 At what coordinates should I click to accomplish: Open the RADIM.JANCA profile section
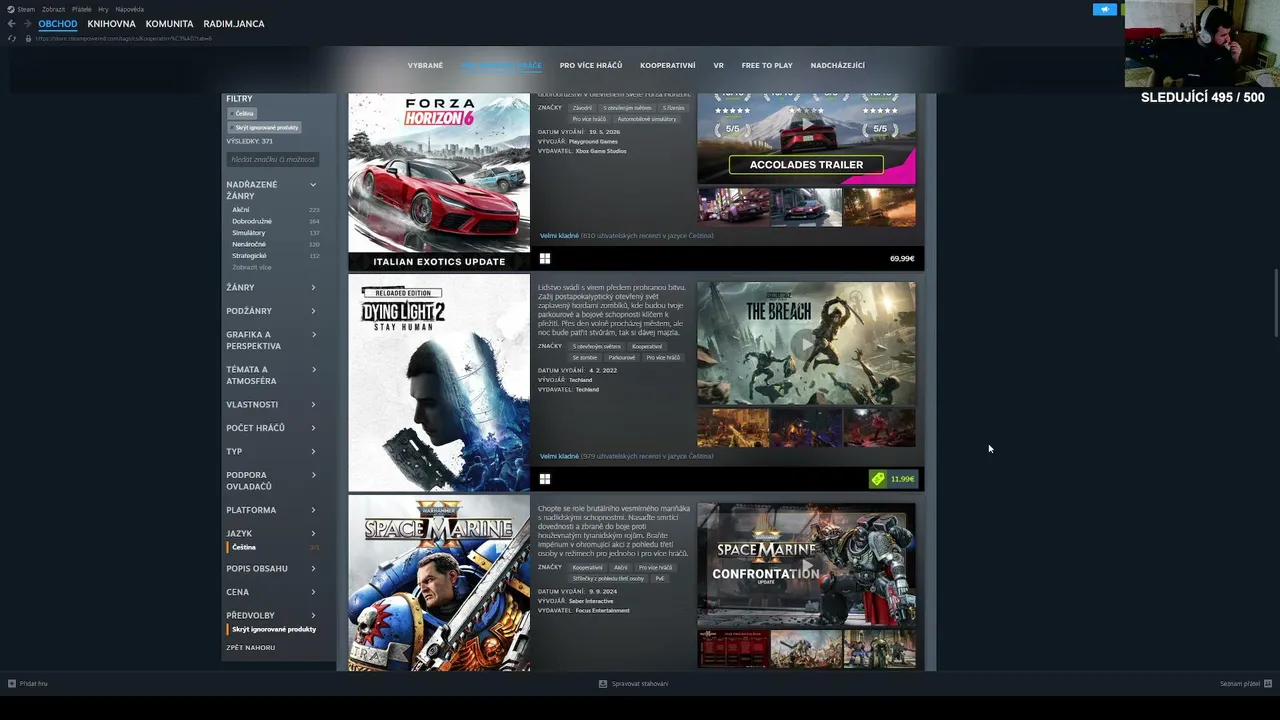pyautogui.click(x=234, y=24)
